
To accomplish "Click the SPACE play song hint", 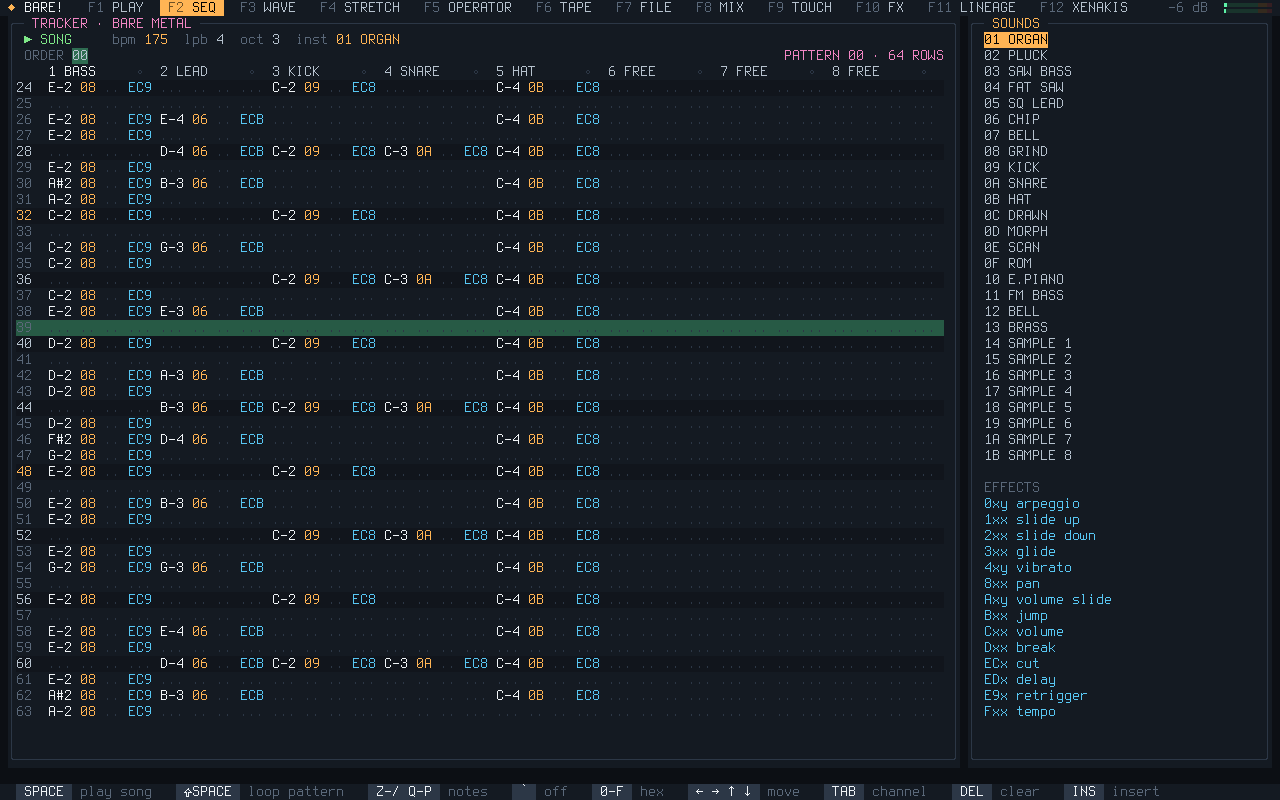I will [x=84, y=791].
